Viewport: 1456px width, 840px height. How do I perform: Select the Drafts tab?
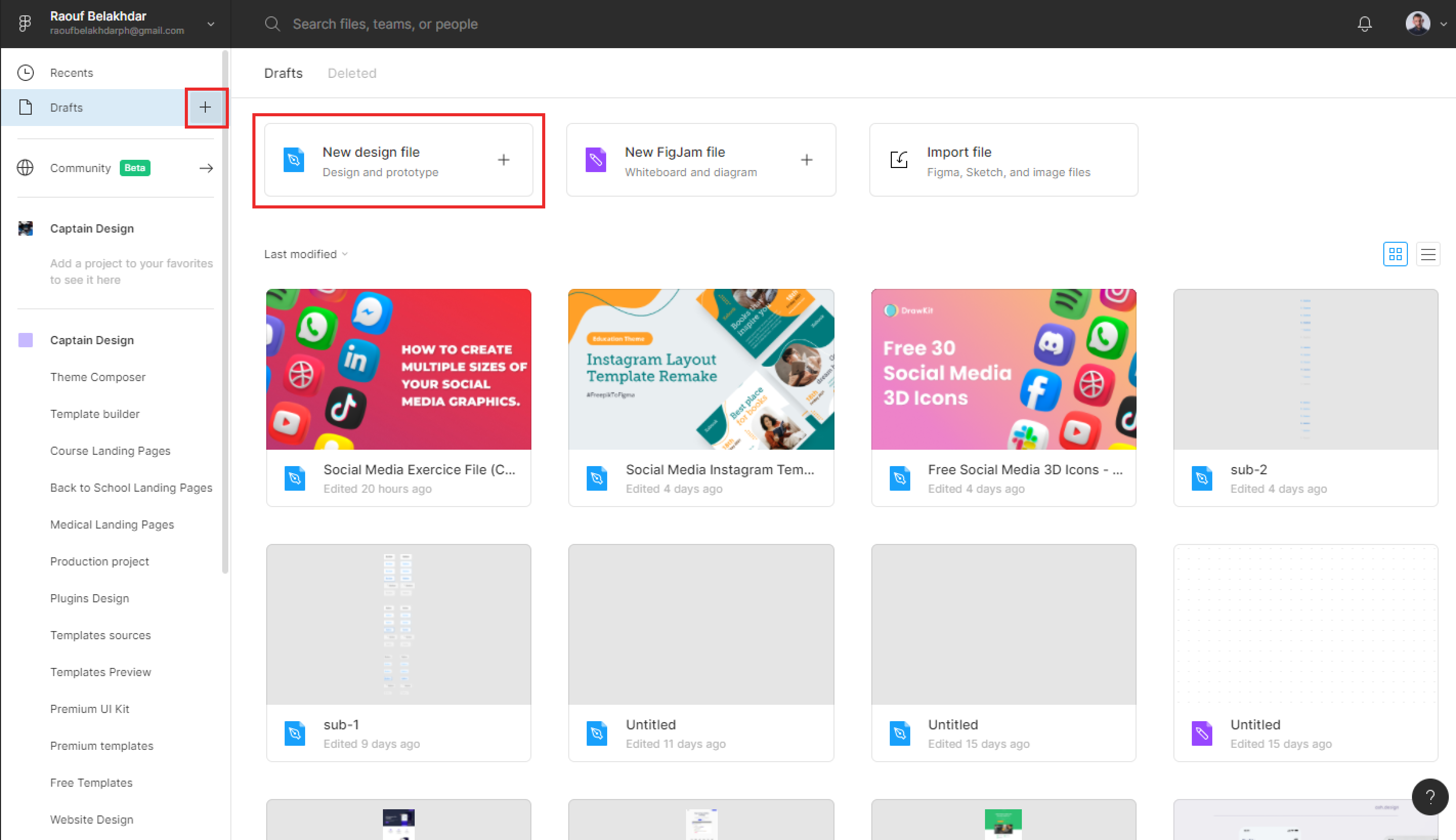click(283, 73)
